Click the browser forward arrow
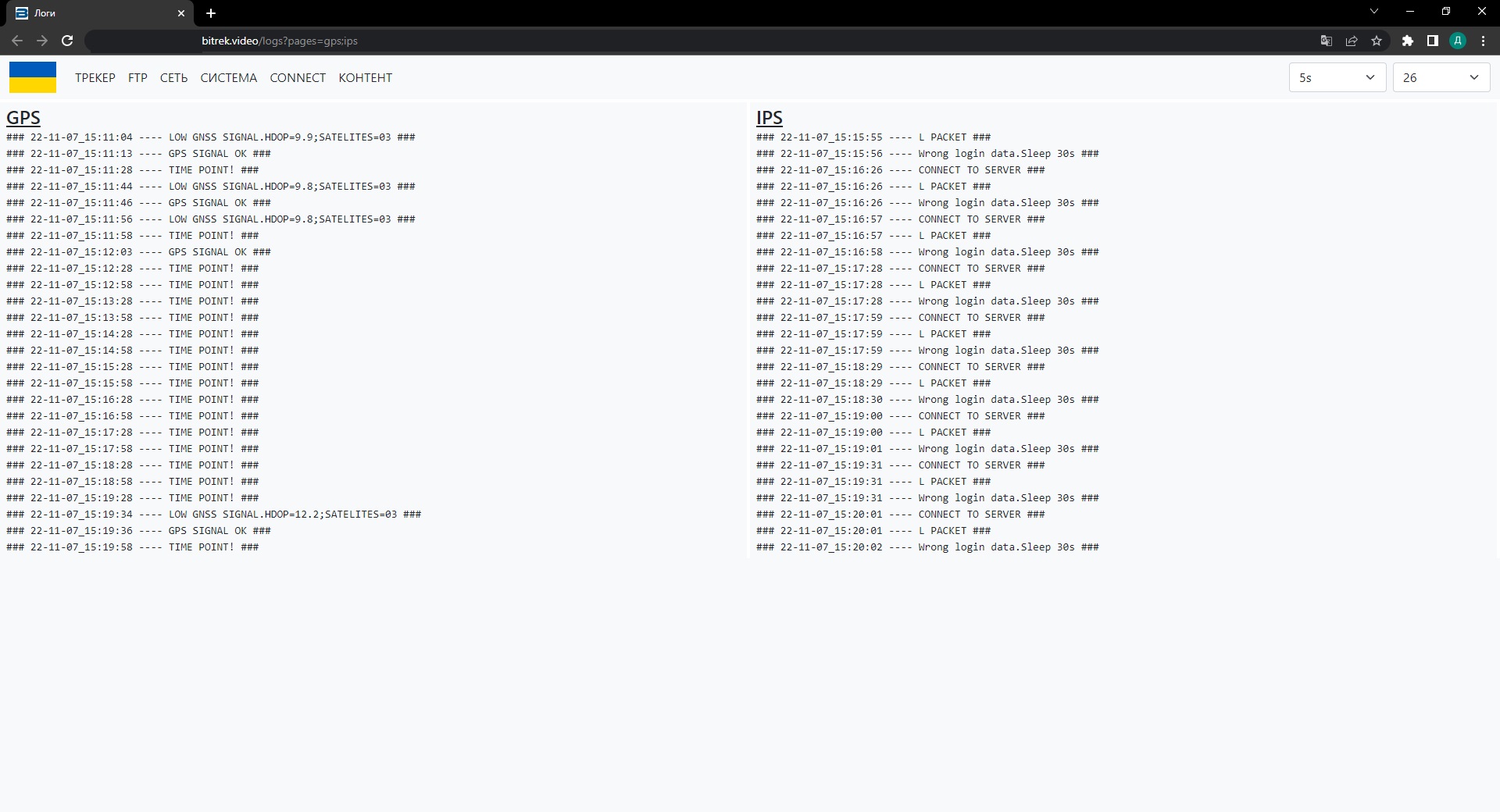Viewport: 1500px width, 812px height. coord(42,41)
